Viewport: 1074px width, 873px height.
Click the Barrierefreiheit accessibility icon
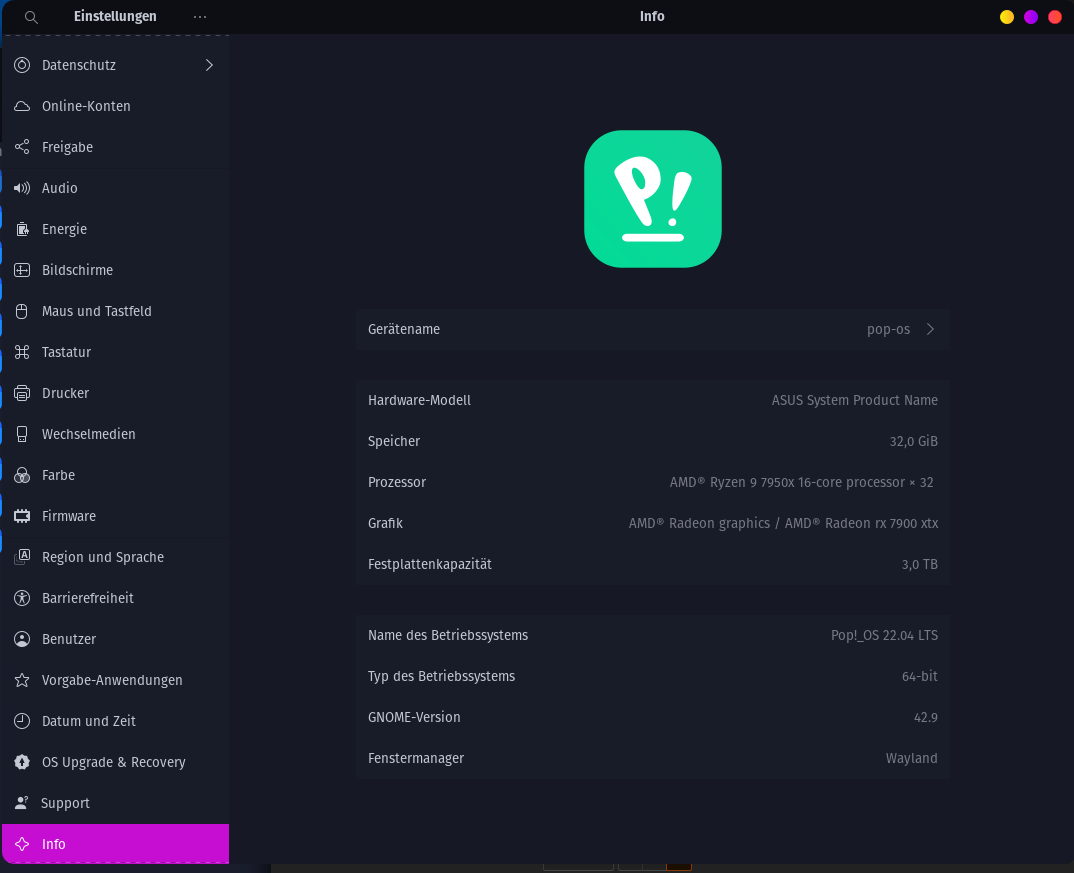coord(22,598)
